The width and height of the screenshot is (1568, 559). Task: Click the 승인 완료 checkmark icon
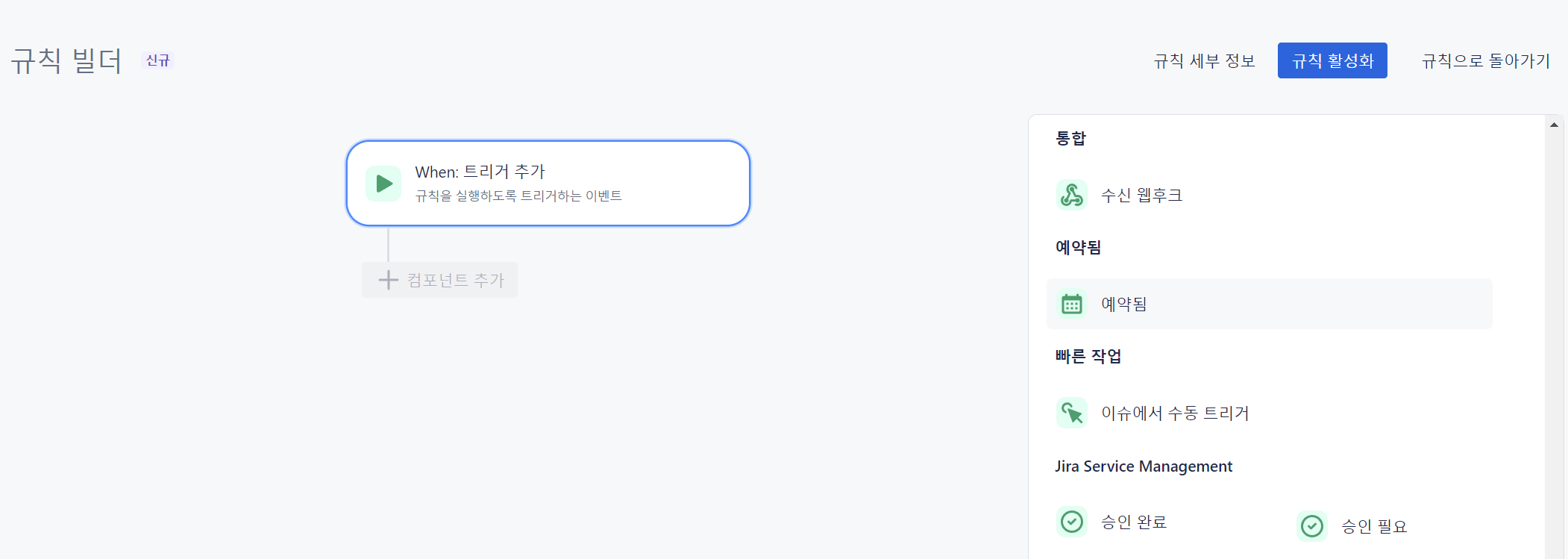pos(1072,522)
